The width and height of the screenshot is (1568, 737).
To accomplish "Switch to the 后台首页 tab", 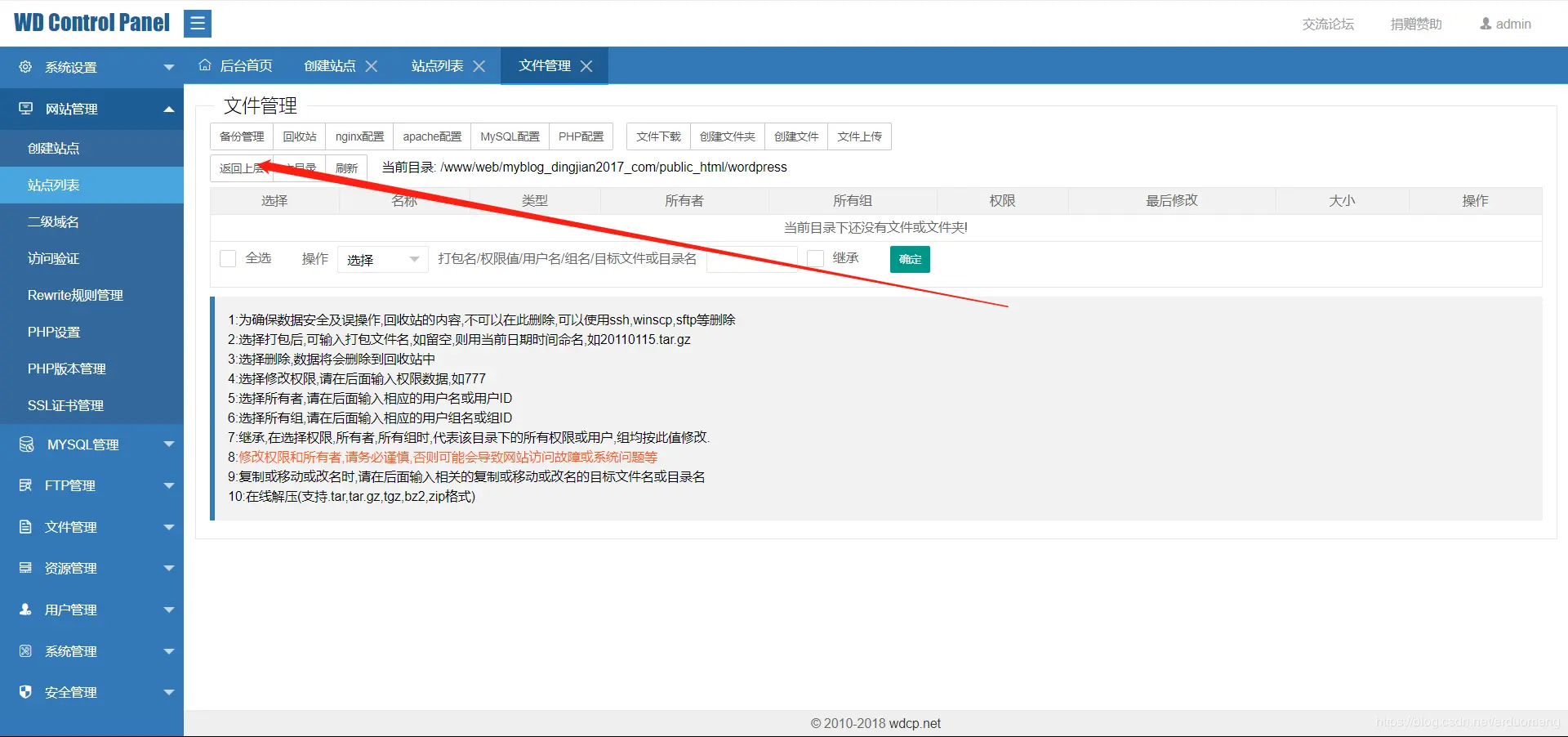I will pyautogui.click(x=235, y=65).
